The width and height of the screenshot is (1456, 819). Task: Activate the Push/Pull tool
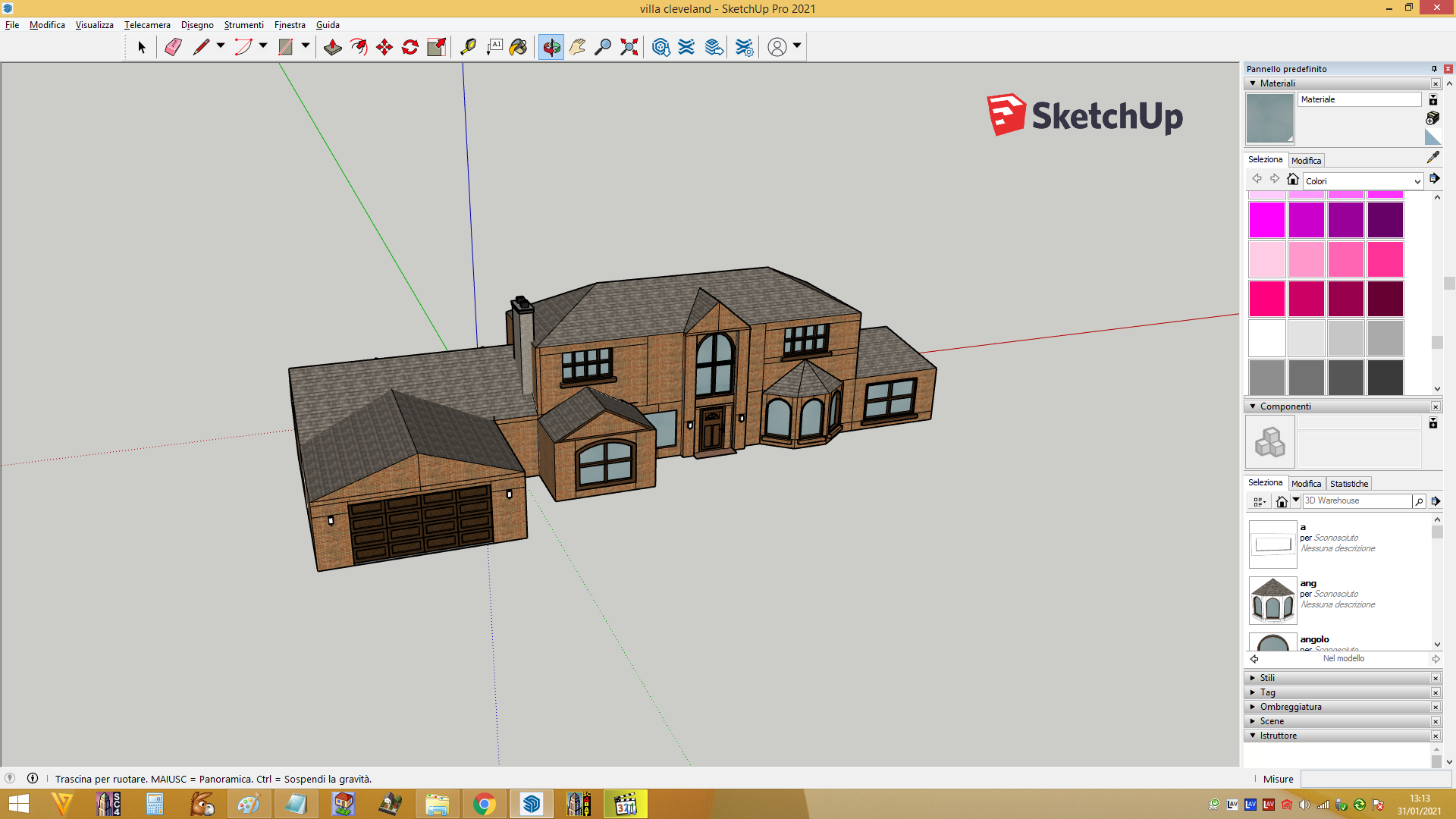332,47
